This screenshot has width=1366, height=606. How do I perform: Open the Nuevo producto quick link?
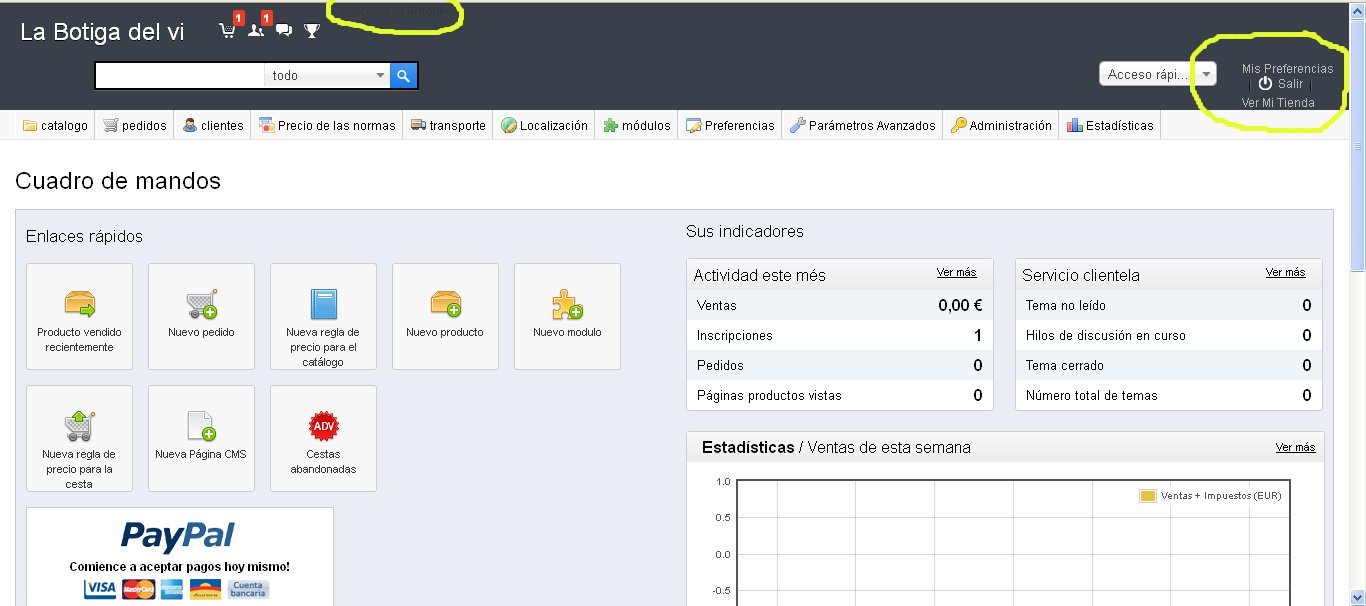(x=445, y=316)
